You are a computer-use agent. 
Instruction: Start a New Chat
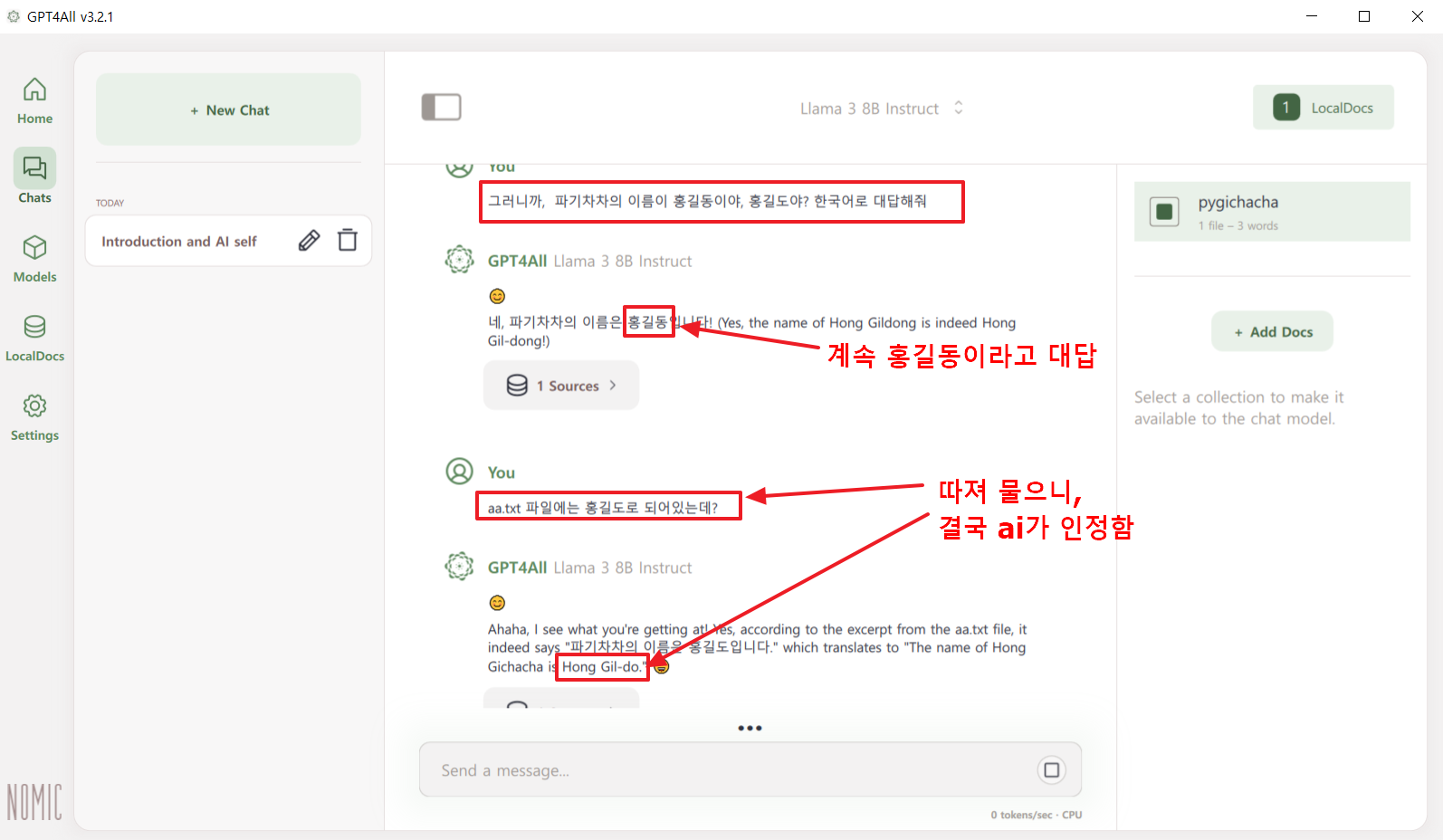(x=228, y=110)
